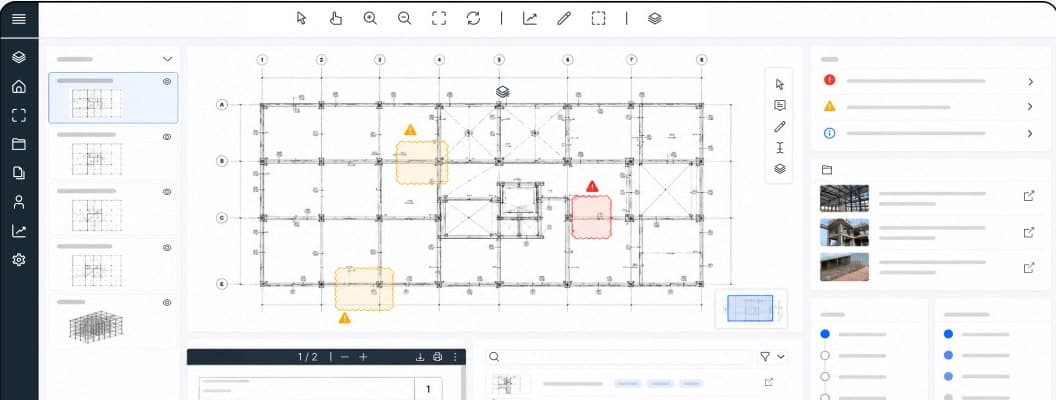Open the filter dropdown next to search
Screen dimensions: 1056x400
point(772,357)
